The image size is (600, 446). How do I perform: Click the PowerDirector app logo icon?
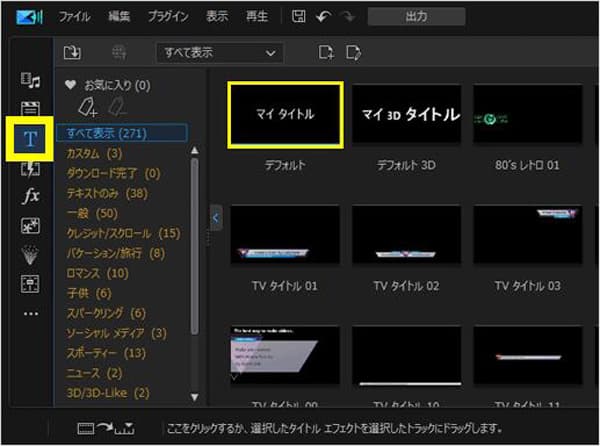pyautogui.click(x=29, y=17)
